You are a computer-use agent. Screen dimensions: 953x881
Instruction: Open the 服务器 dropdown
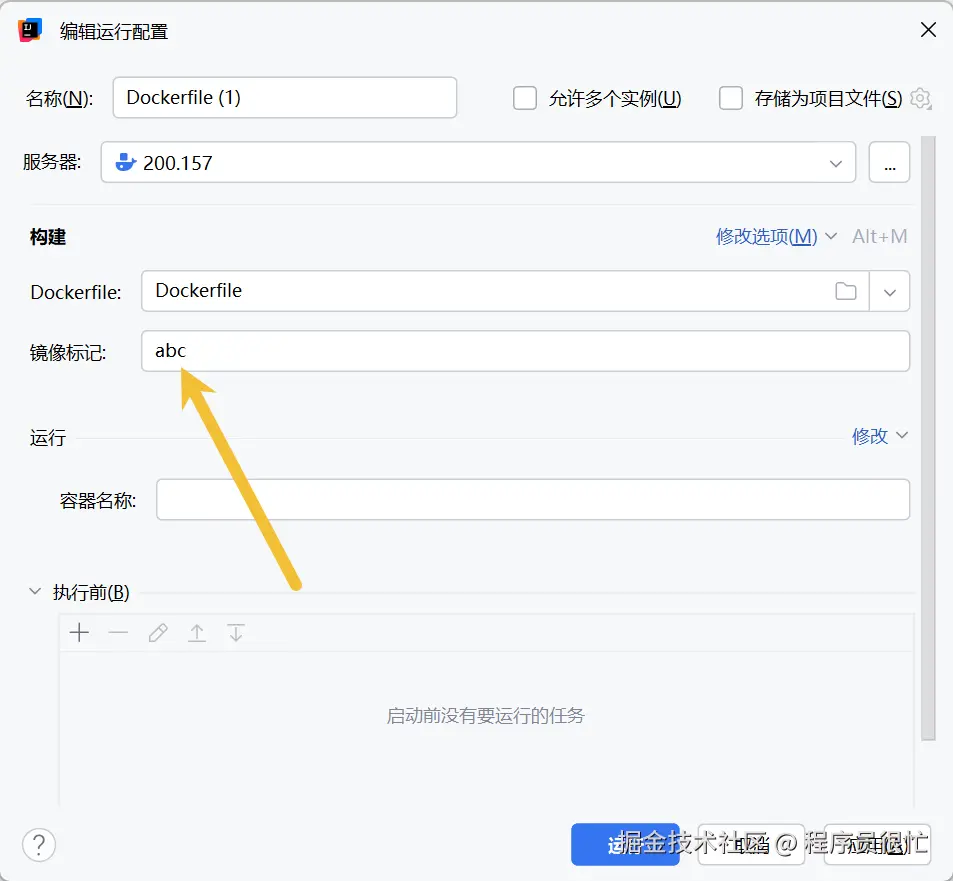pos(837,162)
